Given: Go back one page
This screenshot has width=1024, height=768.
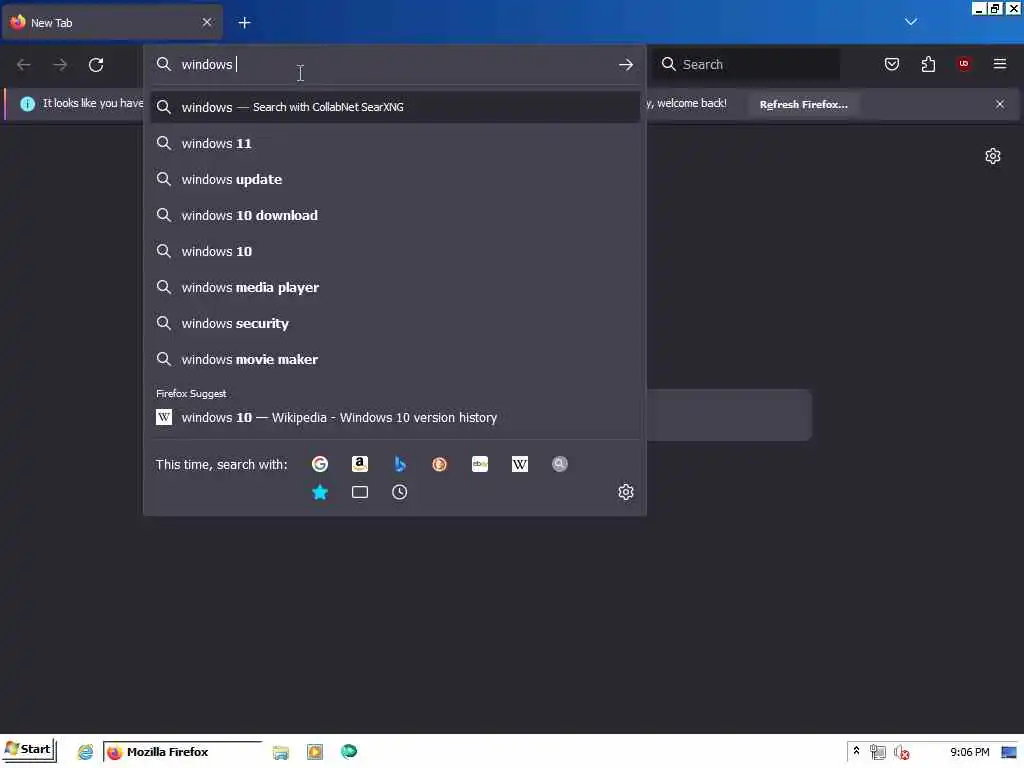Looking at the screenshot, I should 24,65.
